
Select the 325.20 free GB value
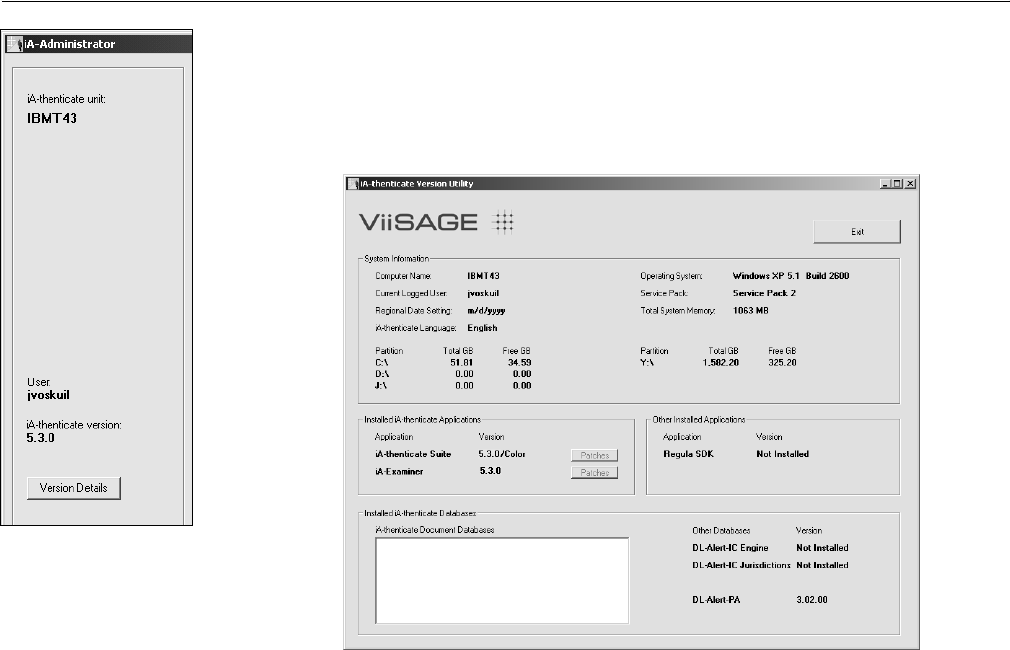tap(782, 363)
